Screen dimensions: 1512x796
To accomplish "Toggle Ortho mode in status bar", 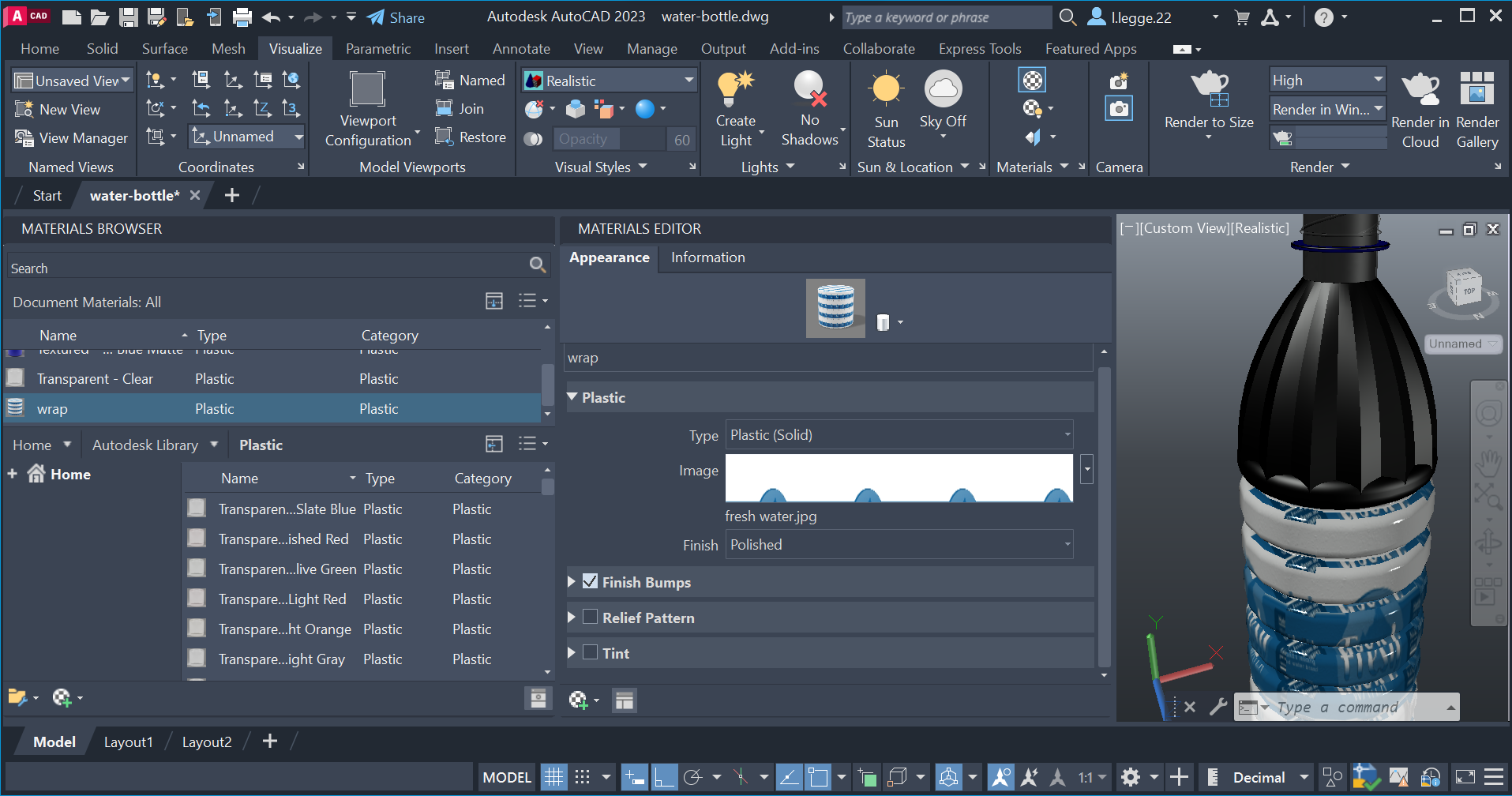I will point(664,778).
